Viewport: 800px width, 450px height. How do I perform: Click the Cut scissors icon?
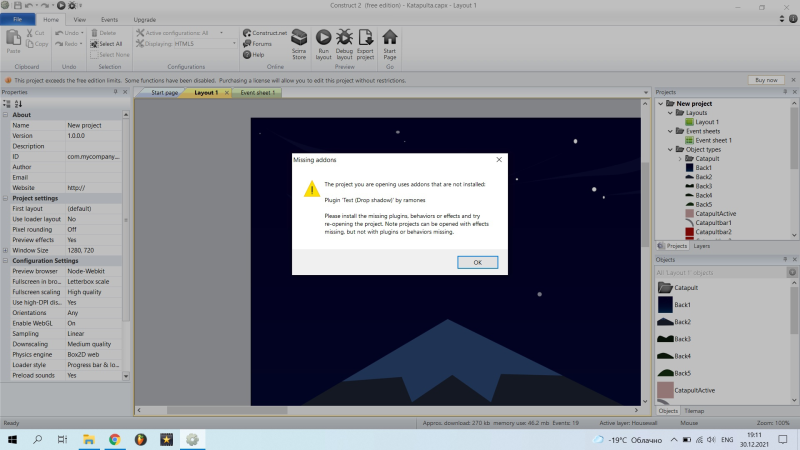(30, 33)
